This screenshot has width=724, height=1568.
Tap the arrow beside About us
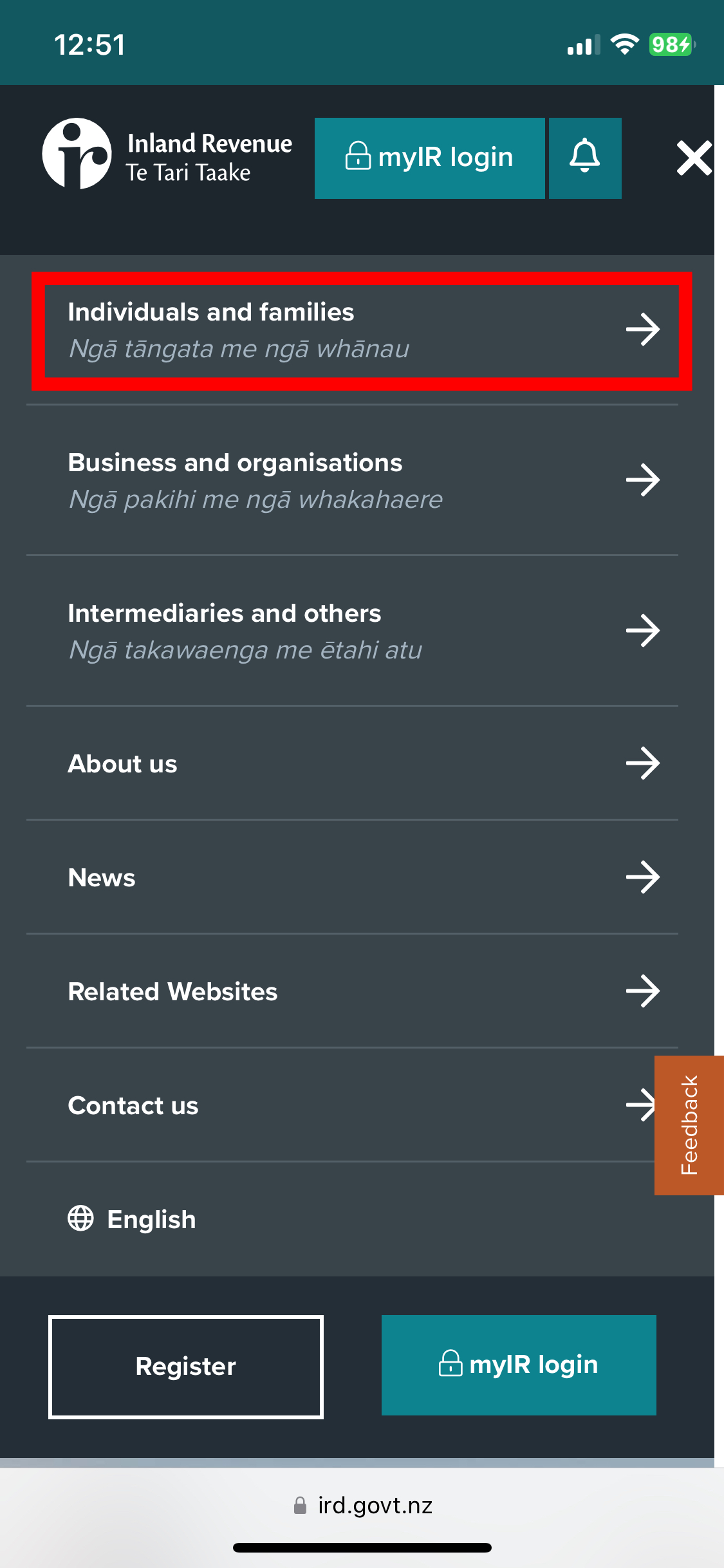tap(643, 763)
